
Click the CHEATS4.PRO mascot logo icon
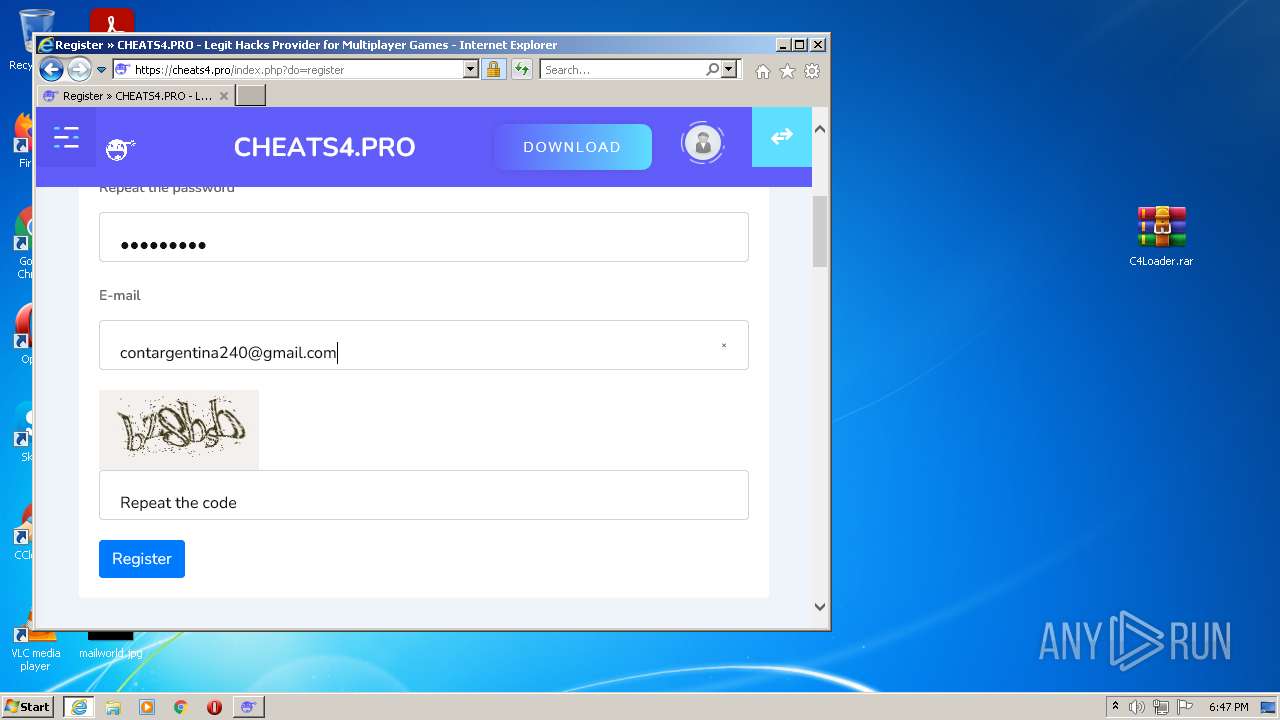point(120,149)
